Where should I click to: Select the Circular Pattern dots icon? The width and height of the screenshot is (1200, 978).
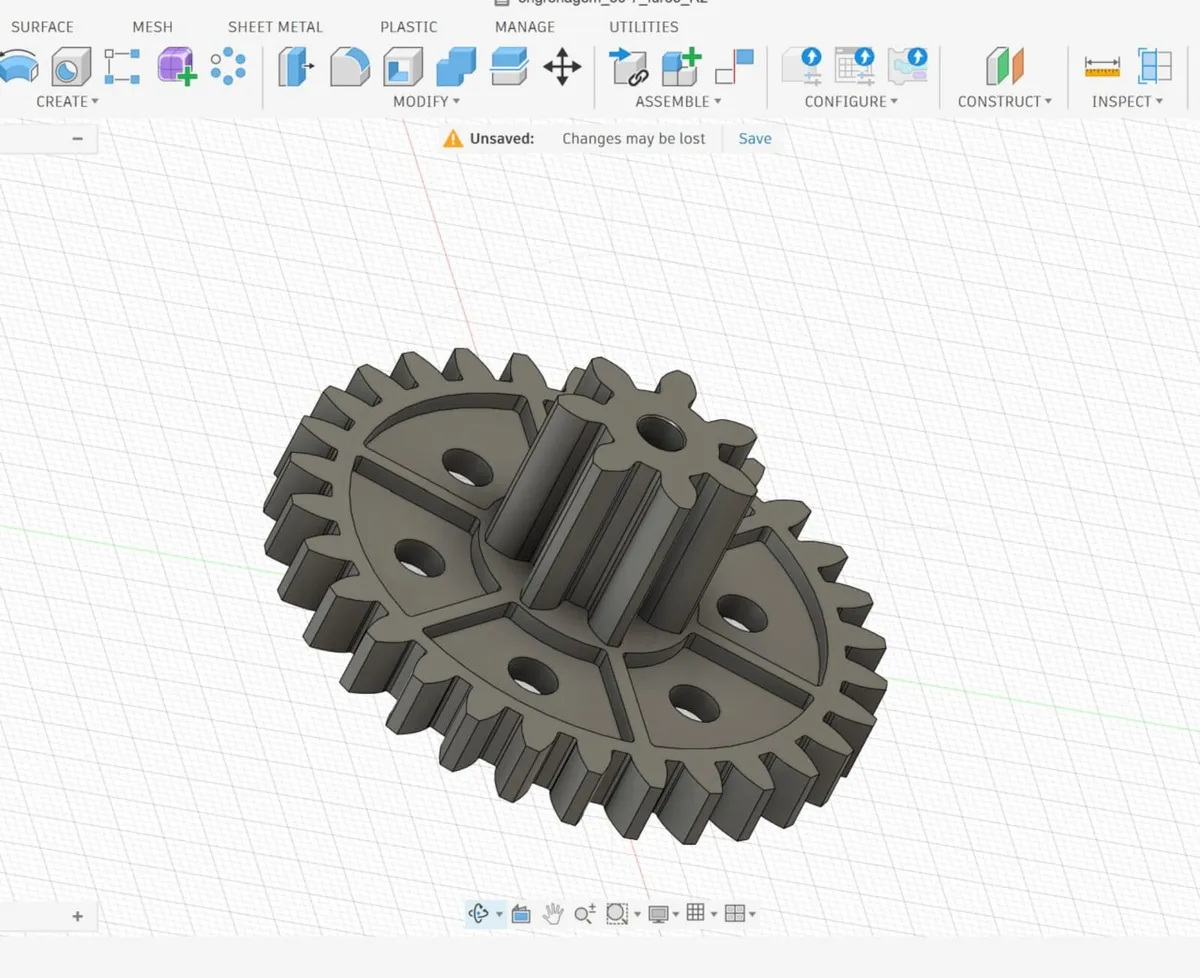pyautogui.click(x=228, y=66)
